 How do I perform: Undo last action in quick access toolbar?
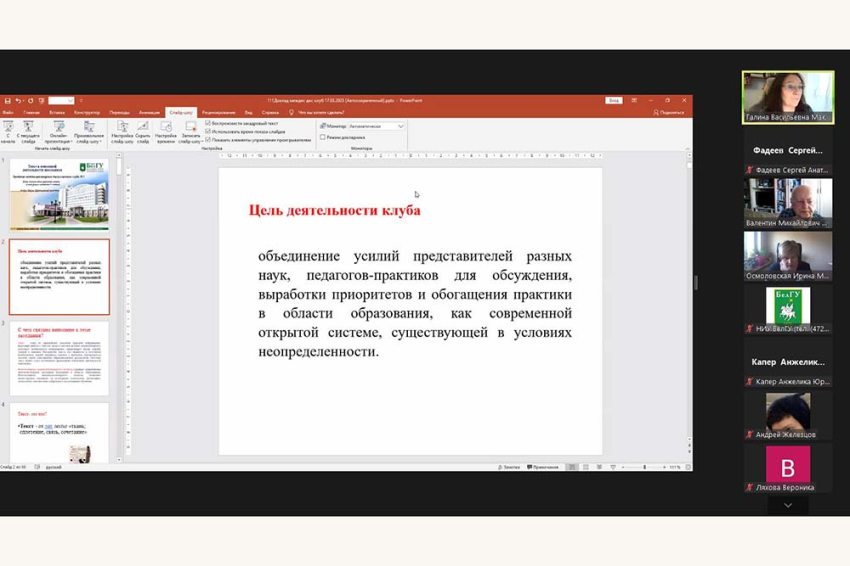(18, 101)
